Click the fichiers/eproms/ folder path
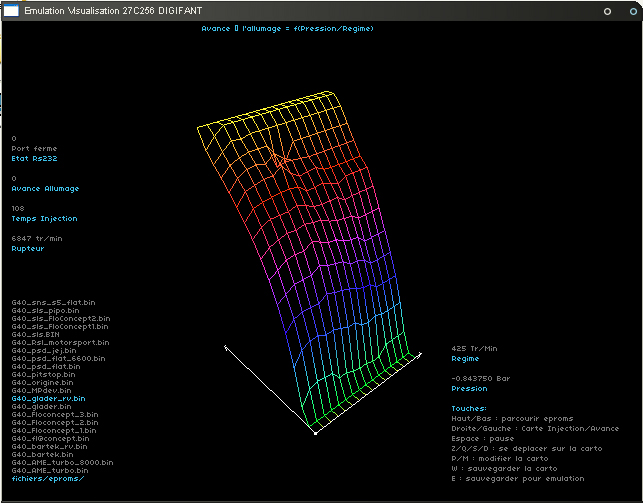Viewport: 643px width, 503px height. [48, 478]
